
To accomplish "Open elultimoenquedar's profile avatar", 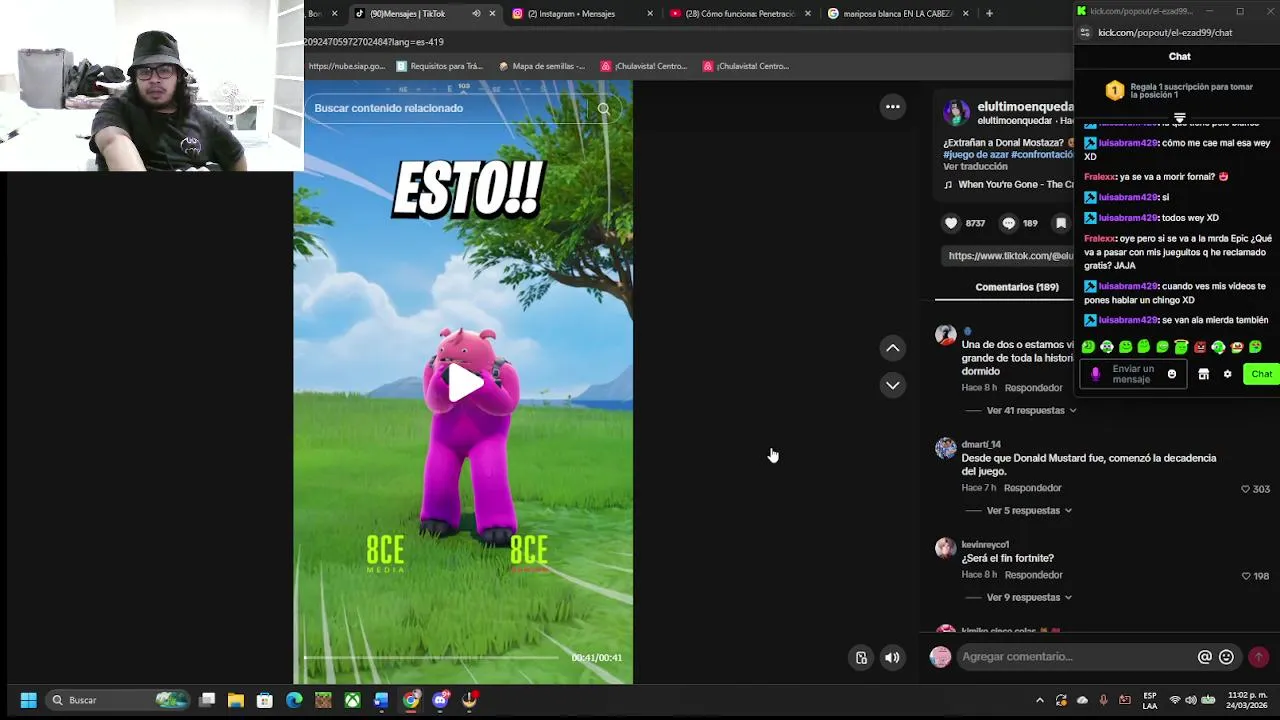I will point(956,111).
